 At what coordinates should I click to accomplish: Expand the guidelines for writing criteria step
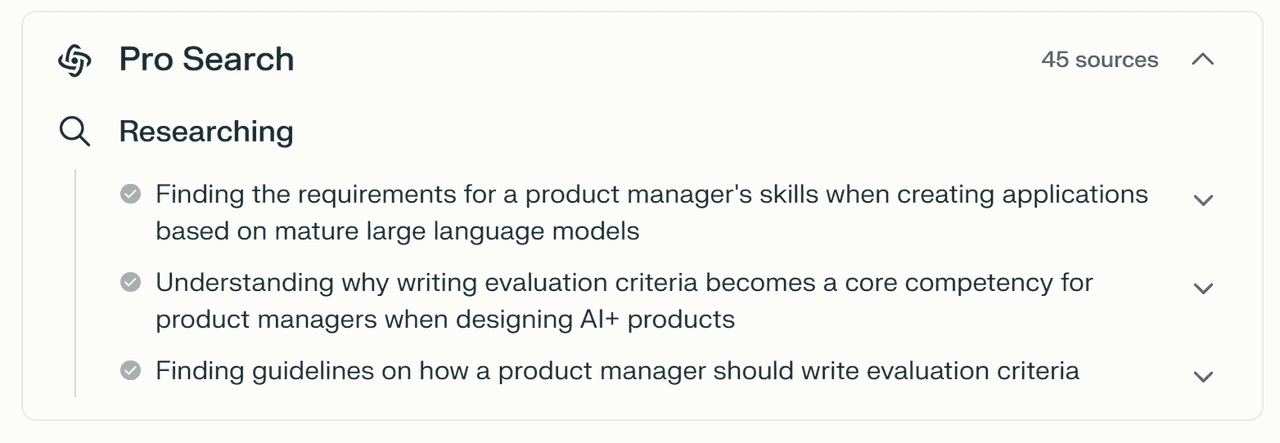click(1203, 377)
